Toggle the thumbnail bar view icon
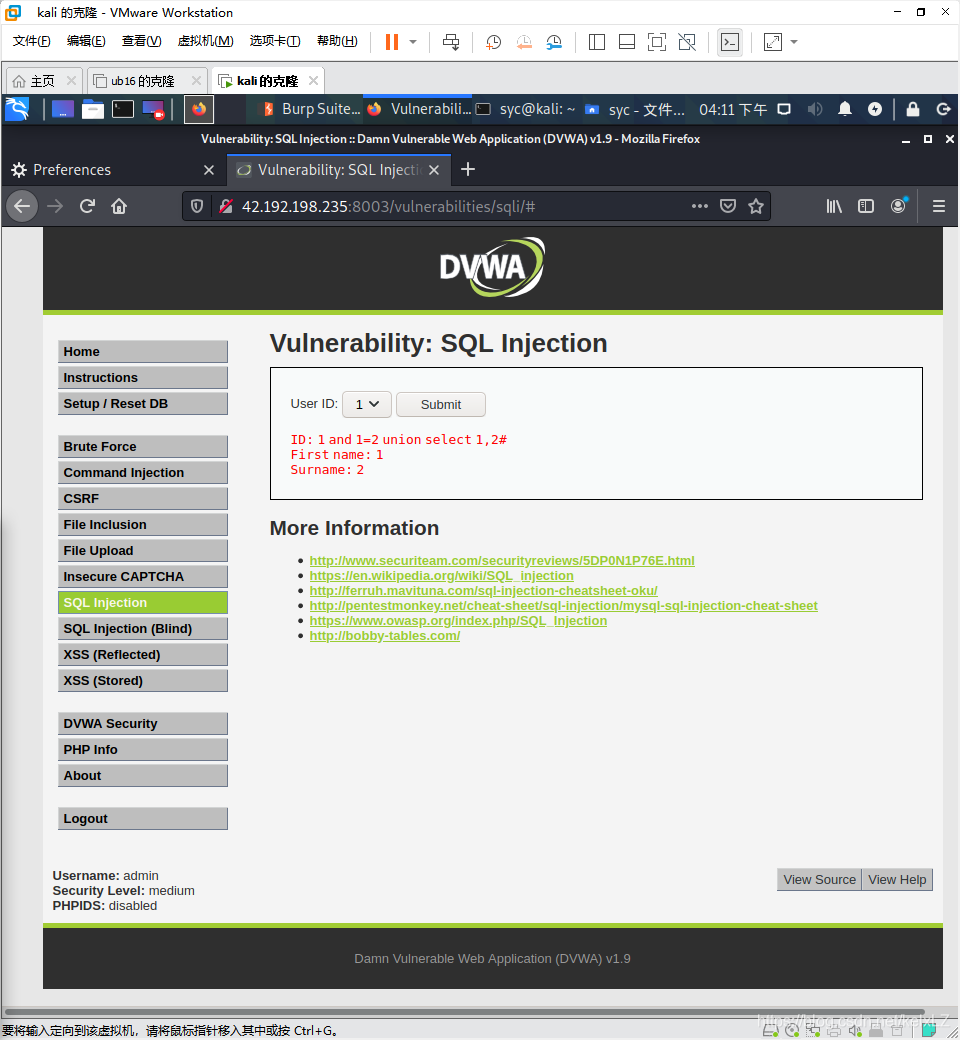Screen dimensions: 960x1040 (x=626, y=42)
